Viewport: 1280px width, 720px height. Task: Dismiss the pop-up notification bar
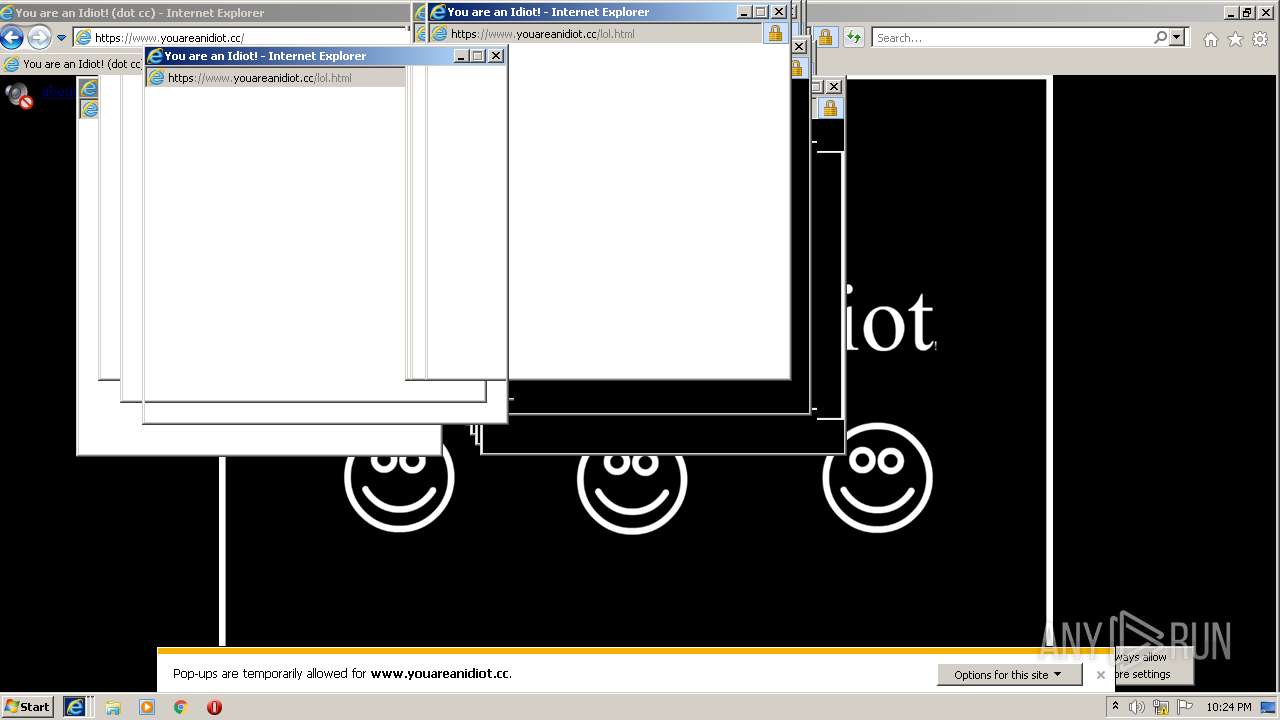1101,675
